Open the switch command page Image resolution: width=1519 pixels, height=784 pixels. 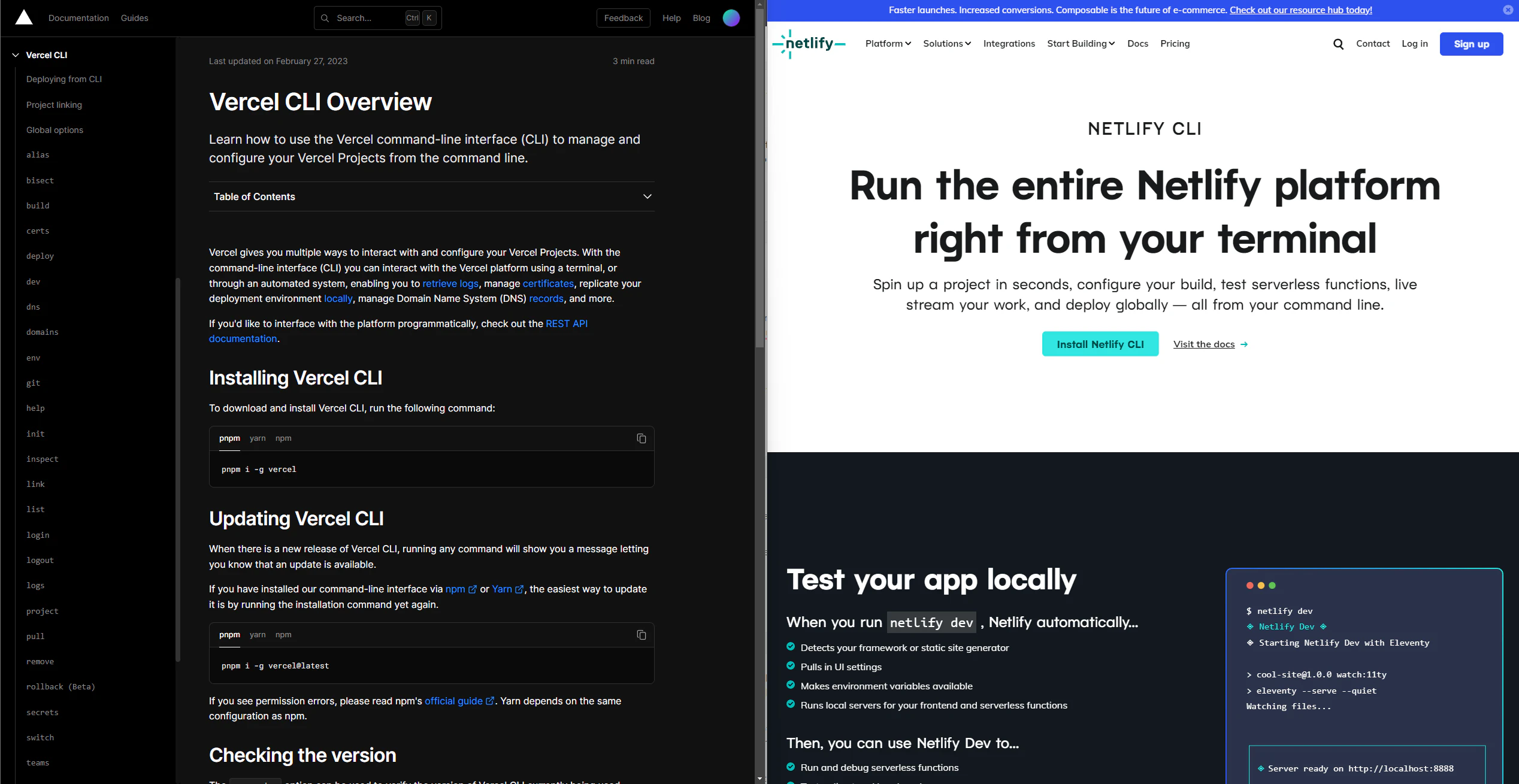coord(40,738)
